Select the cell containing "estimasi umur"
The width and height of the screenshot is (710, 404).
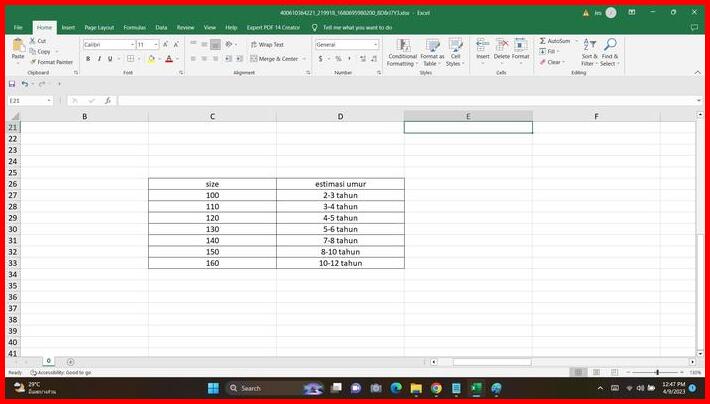(x=340, y=184)
